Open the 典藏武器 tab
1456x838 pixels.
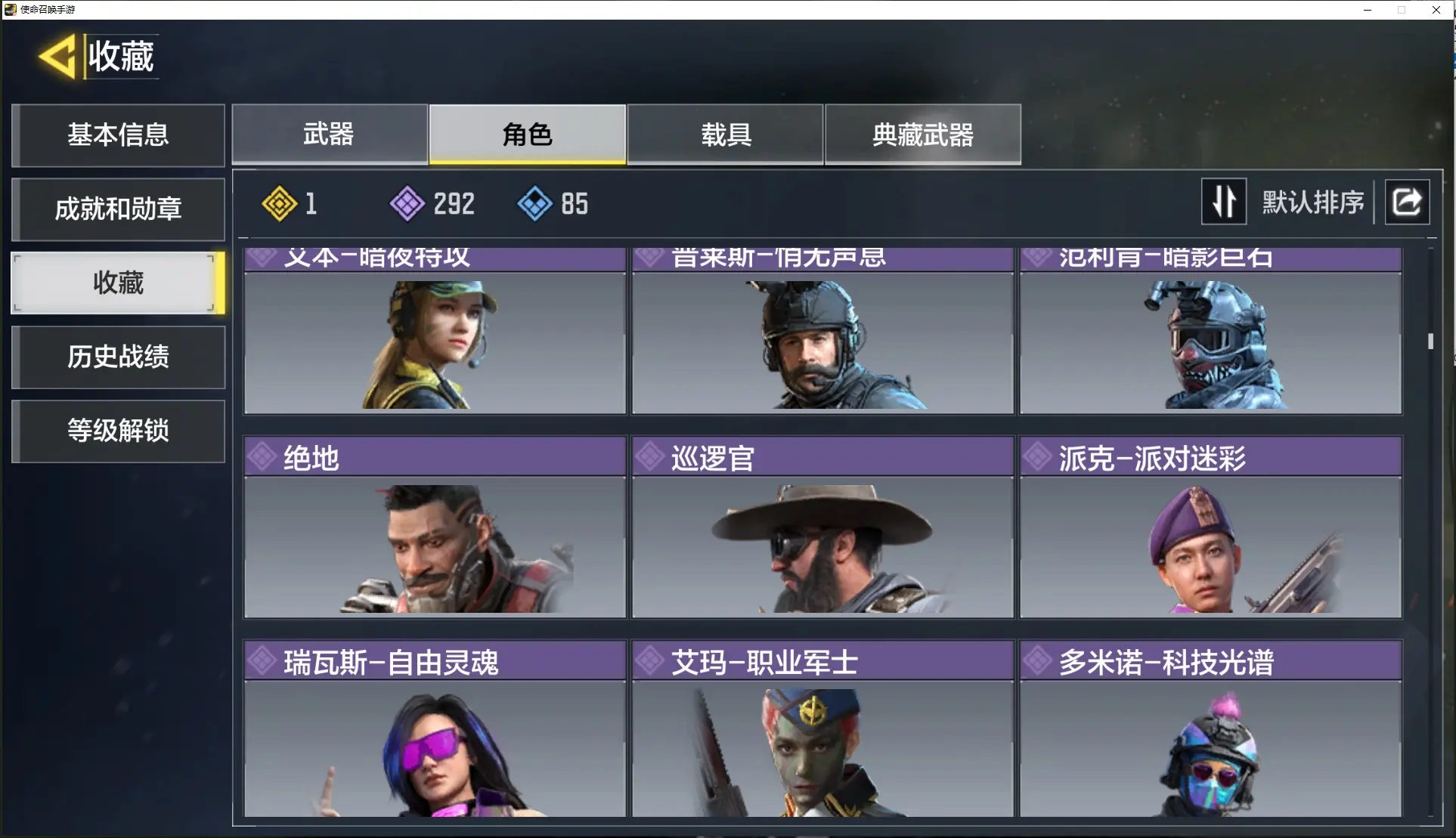tap(923, 134)
